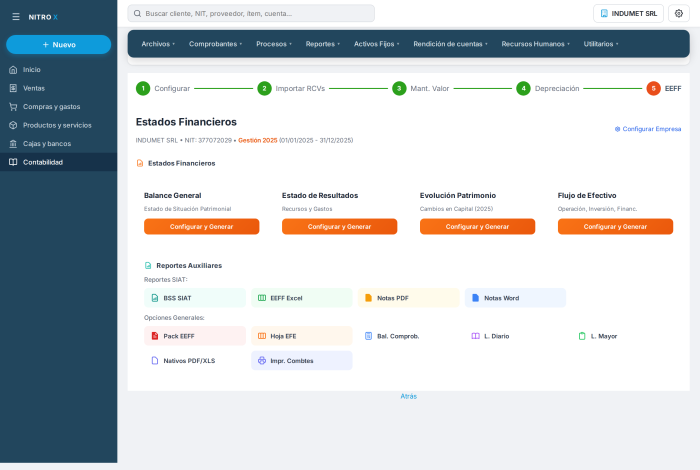Click the Bal. Comprob. icon
The image size is (700, 470).
tap(368, 336)
